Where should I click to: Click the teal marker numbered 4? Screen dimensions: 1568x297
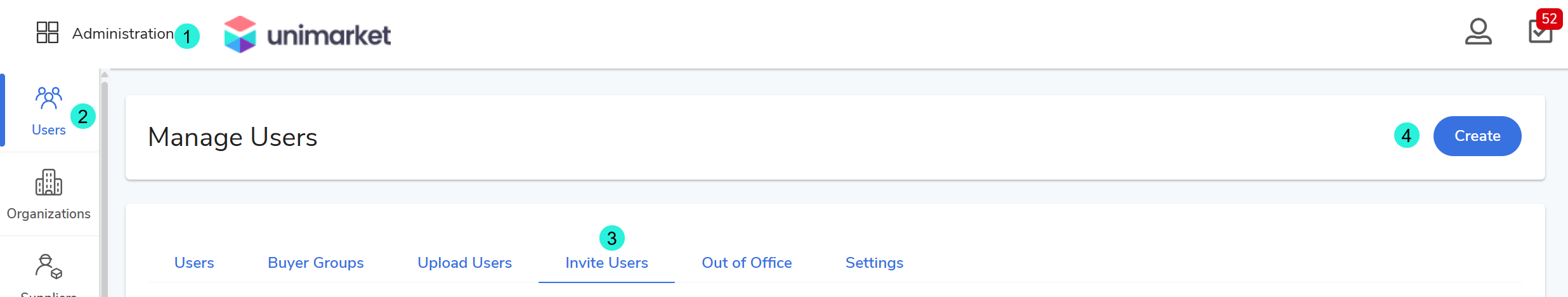click(x=1406, y=135)
